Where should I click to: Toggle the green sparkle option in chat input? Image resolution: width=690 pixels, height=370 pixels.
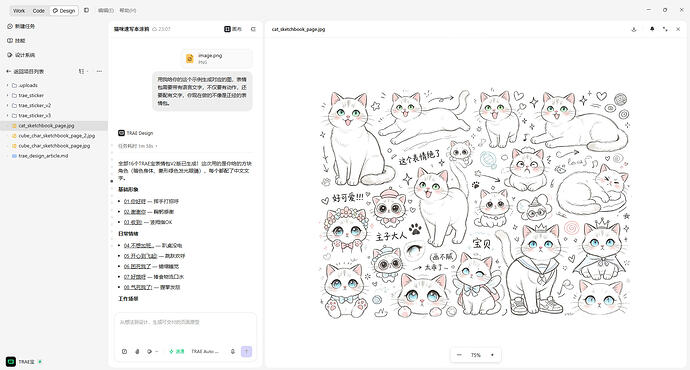pos(176,352)
